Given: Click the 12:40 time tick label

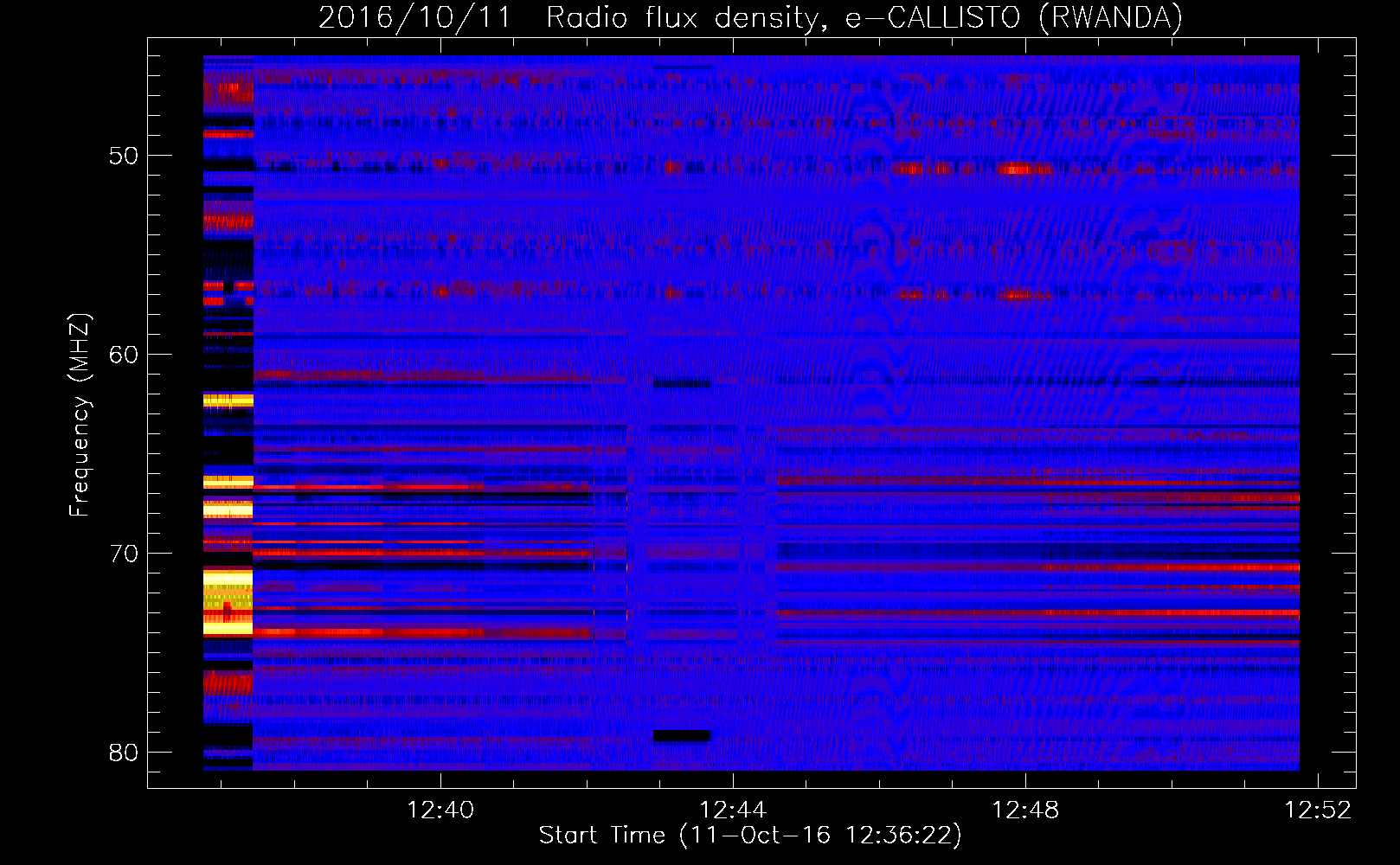Looking at the screenshot, I should [x=440, y=811].
